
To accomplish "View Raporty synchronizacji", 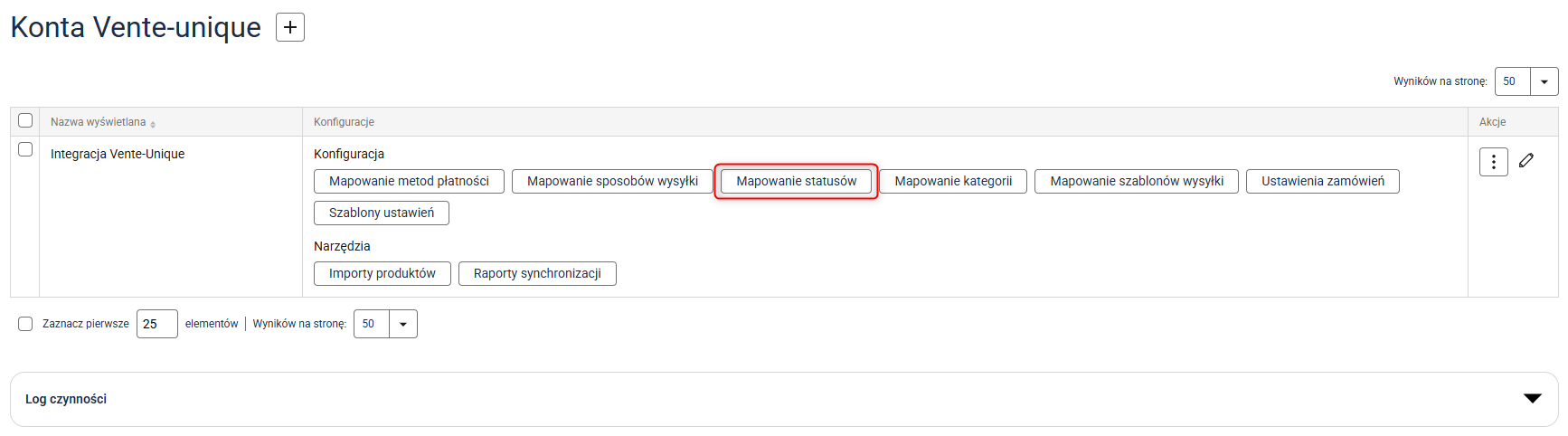I will click(x=537, y=273).
